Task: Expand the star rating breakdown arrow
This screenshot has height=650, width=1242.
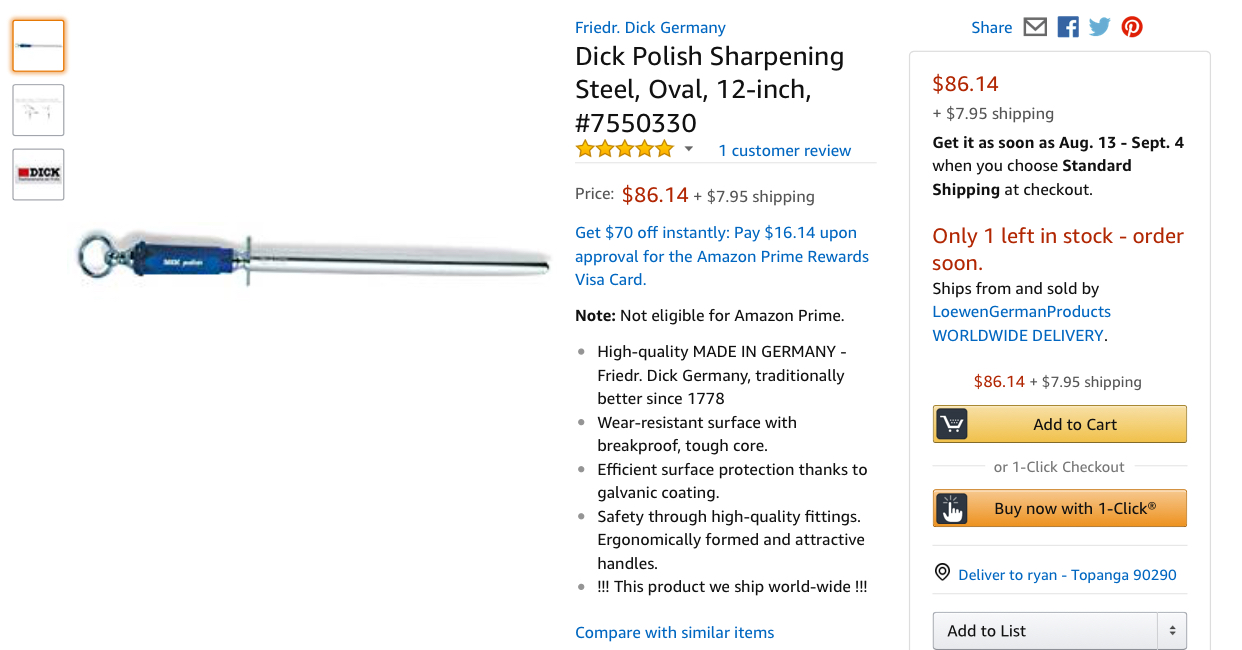Action: click(x=689, y=150)
